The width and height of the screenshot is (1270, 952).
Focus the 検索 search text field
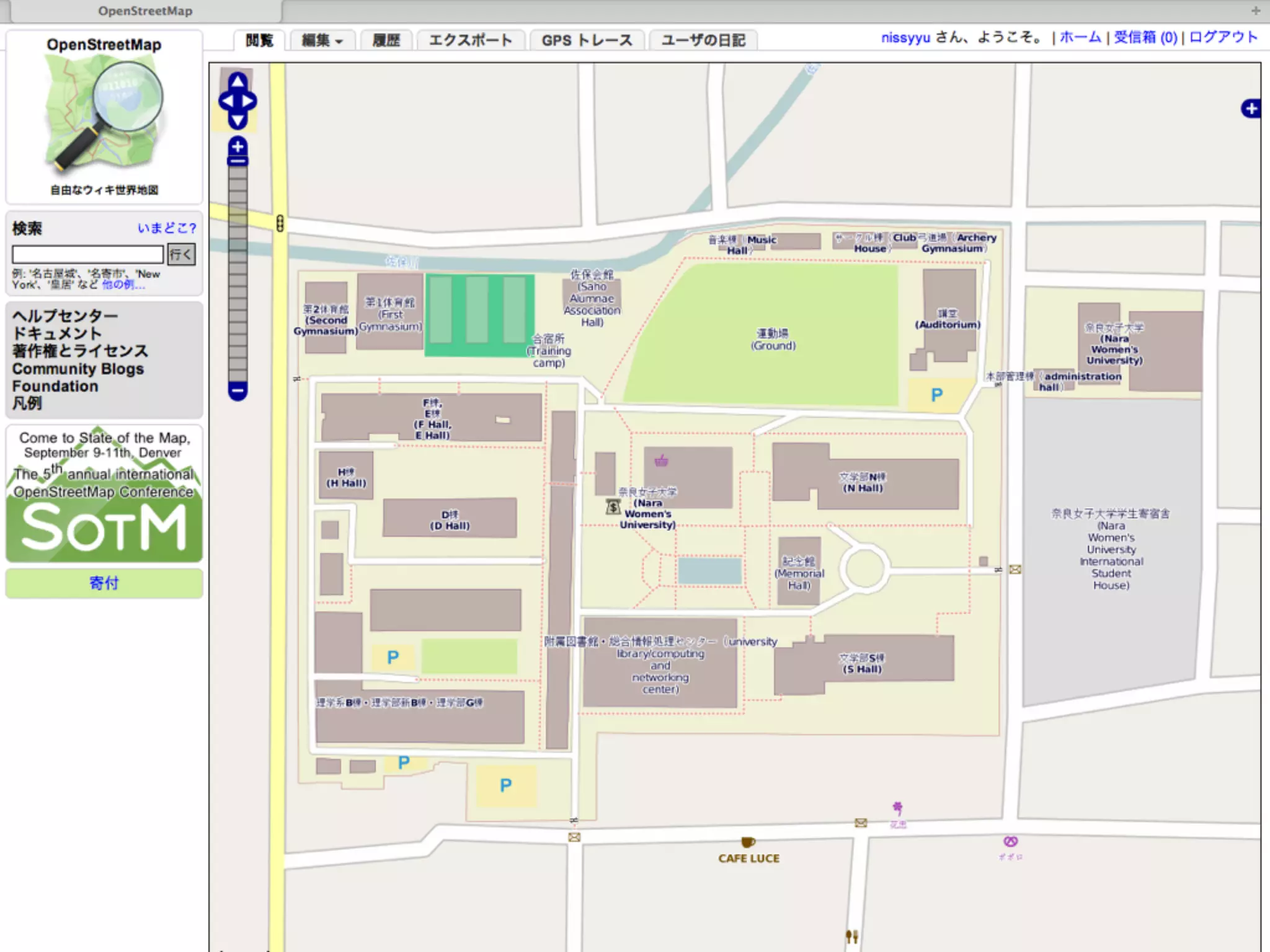87,254
